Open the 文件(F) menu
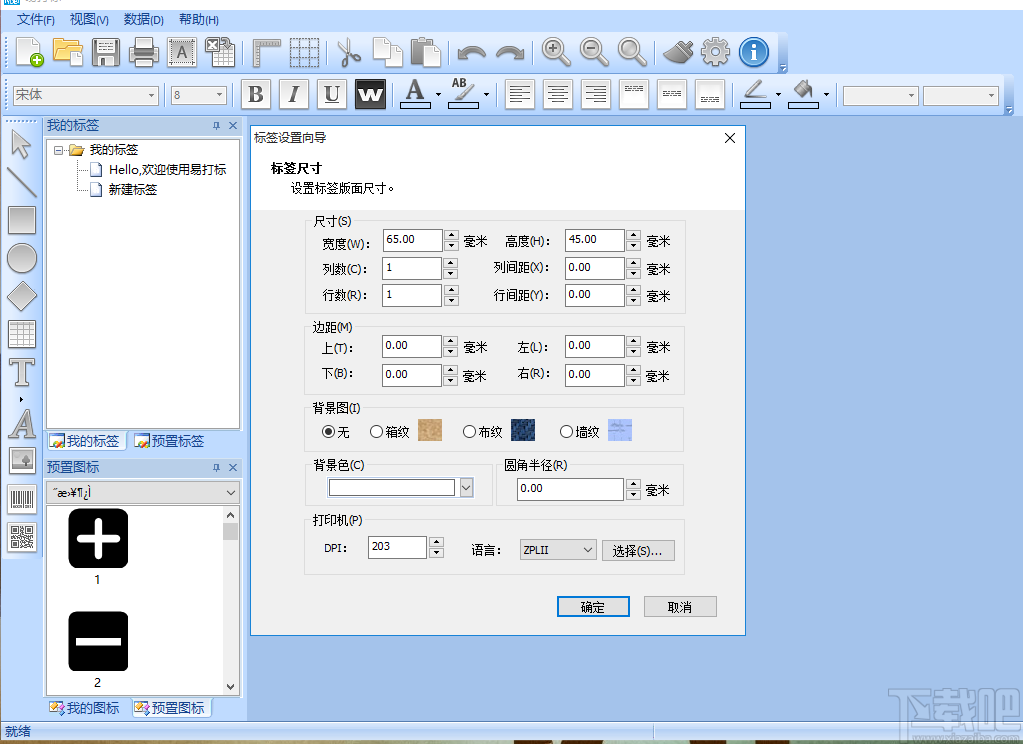 point(36,20)
